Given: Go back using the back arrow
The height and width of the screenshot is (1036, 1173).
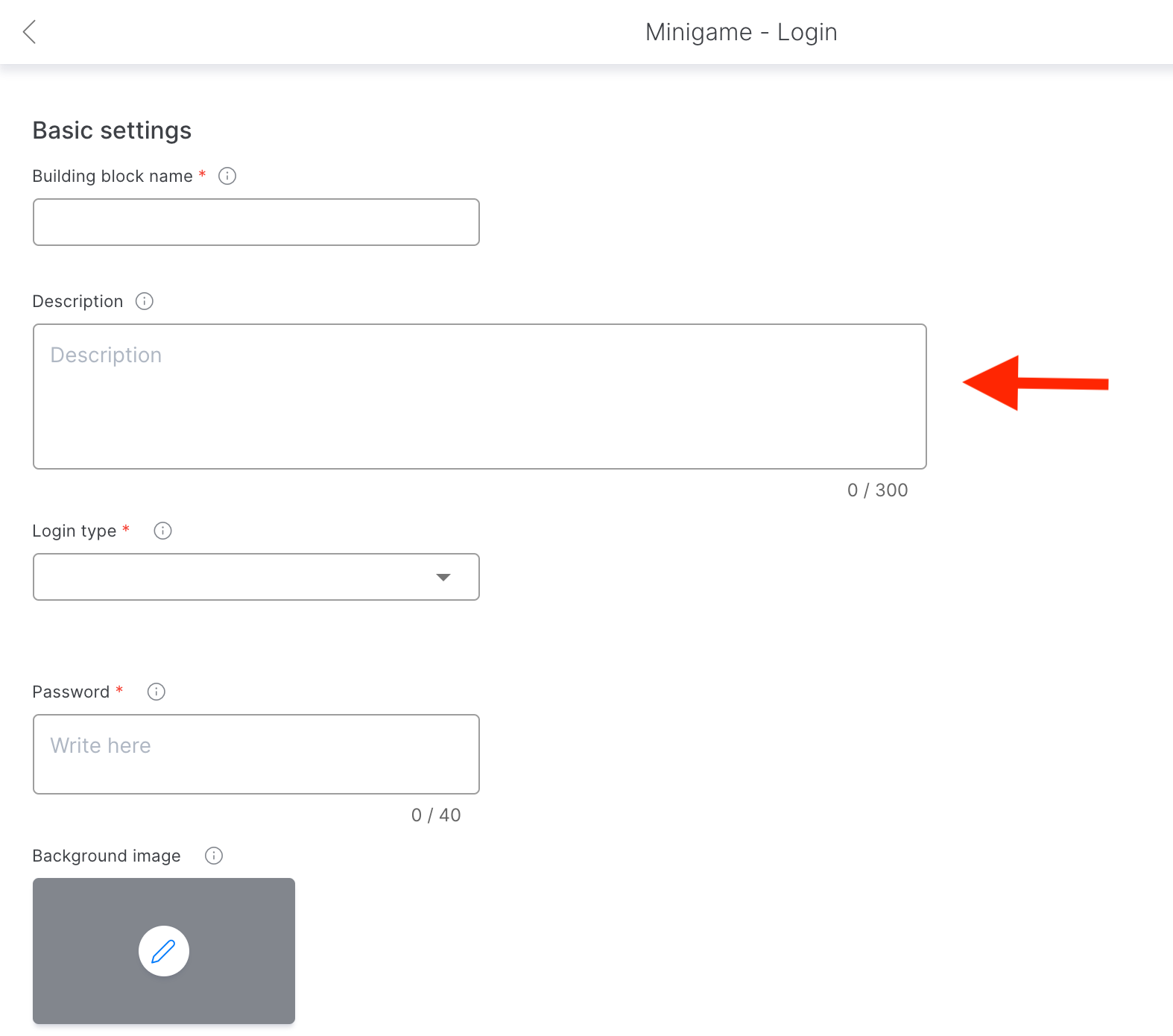Looking at the screenshot, I should pos(30,32).
